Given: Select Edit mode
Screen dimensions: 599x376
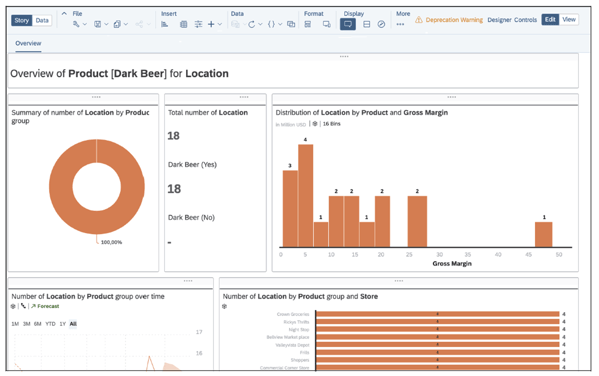Looking at the screenshot, I should (x=550, y=19).
